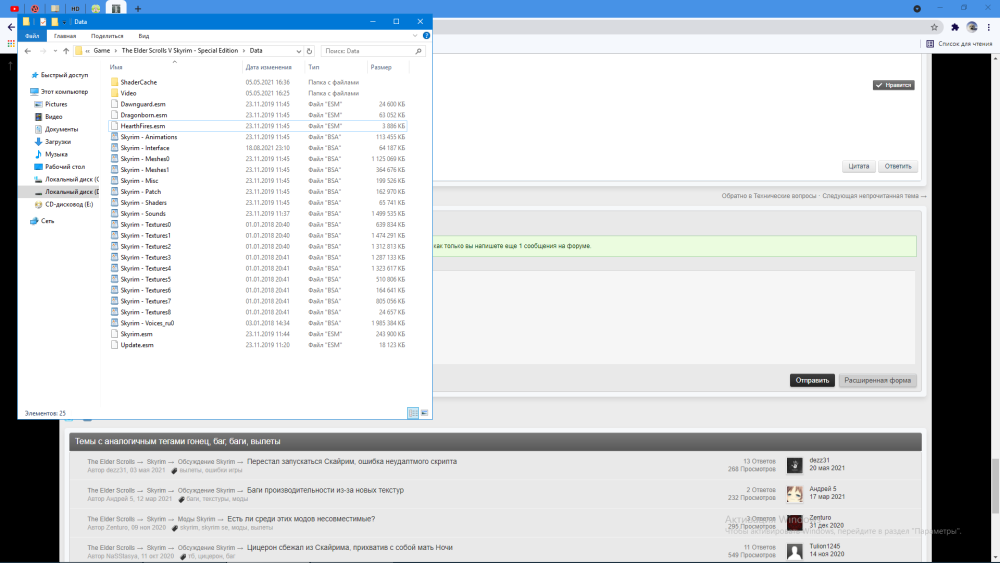Viewport: 1000px width, 563px height.
Task: Open the HD browser tab
Action: [75, 8]
